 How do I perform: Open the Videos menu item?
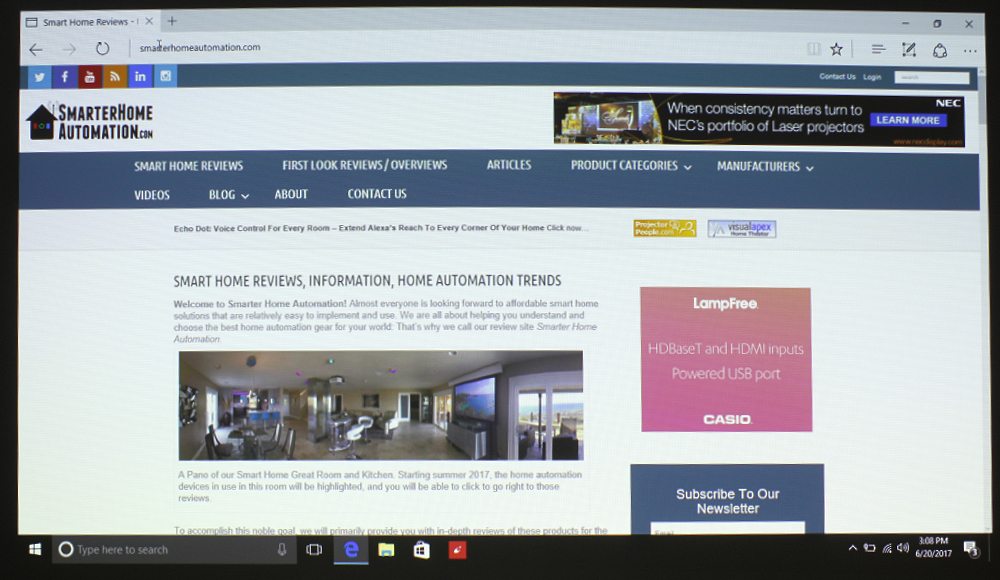coord(152,195)
